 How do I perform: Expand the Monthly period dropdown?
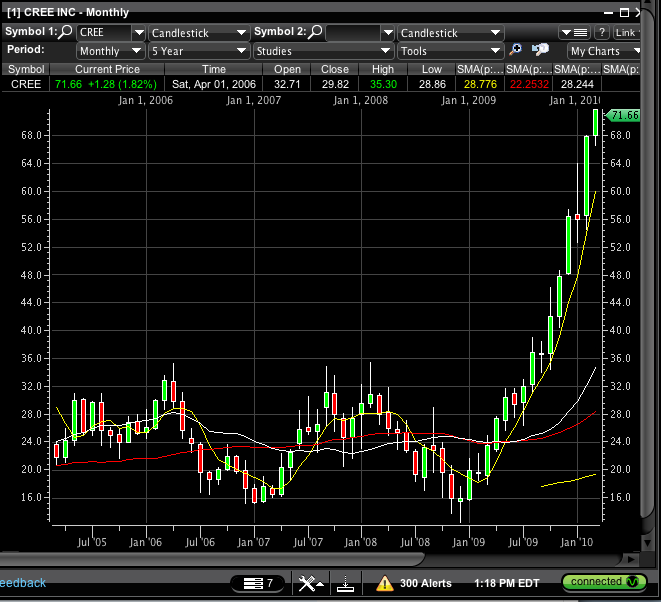[111, 51]
